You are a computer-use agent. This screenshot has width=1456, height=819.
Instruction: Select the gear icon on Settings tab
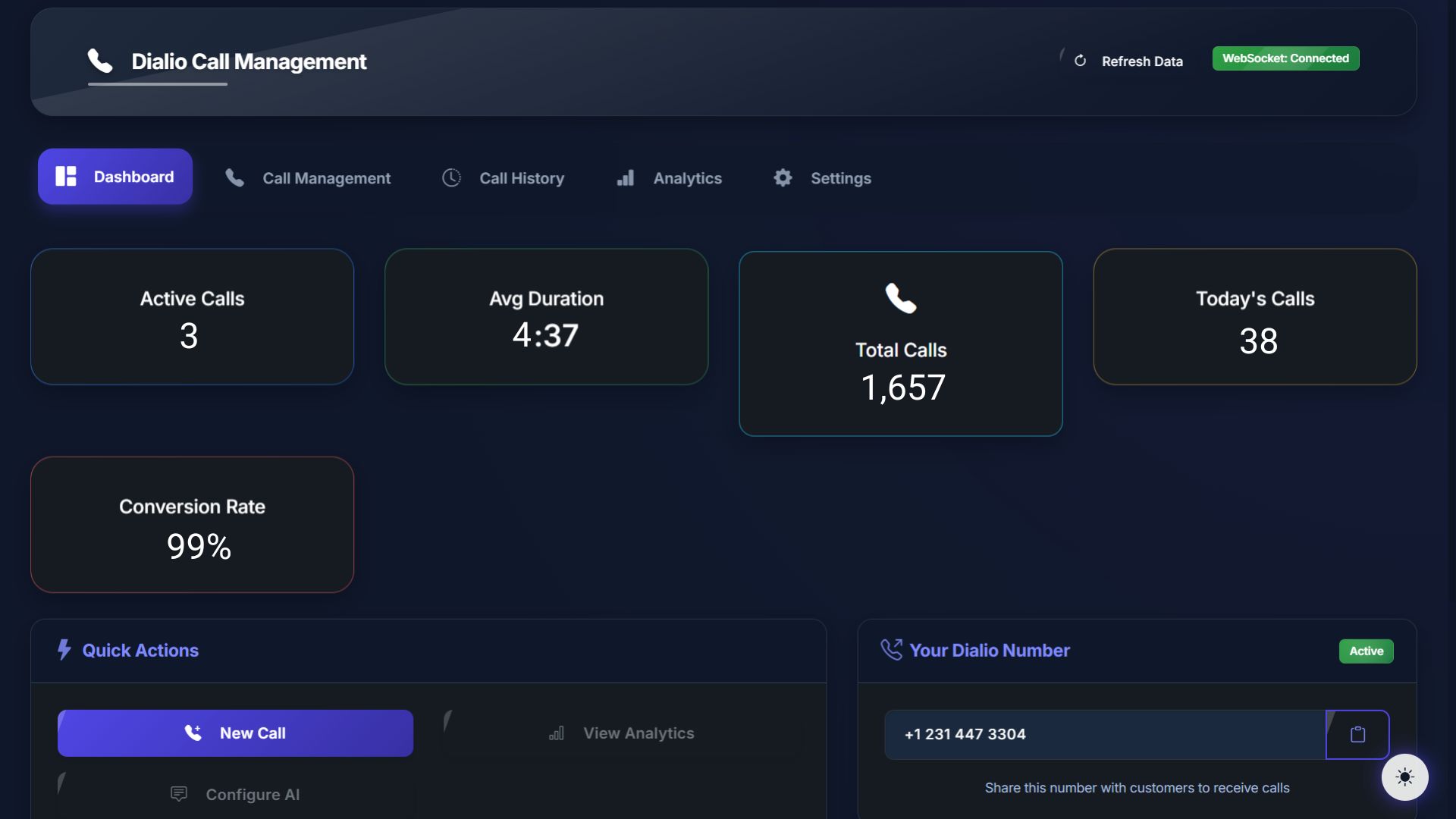782,177
